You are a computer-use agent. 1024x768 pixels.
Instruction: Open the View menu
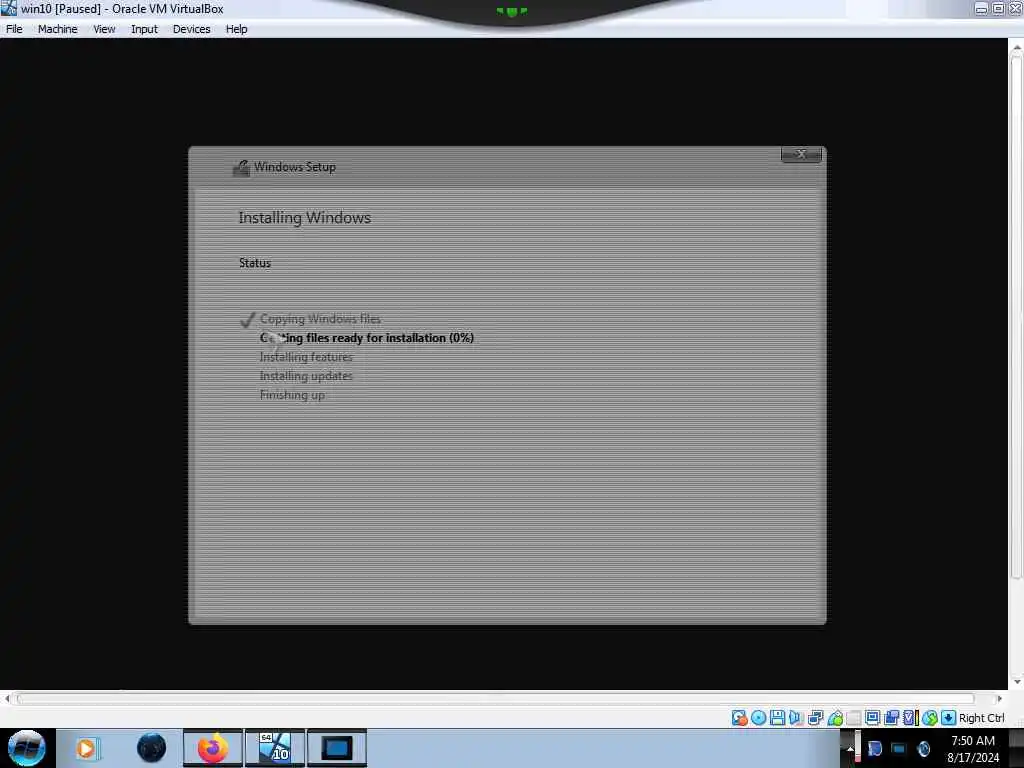point(104,29)
